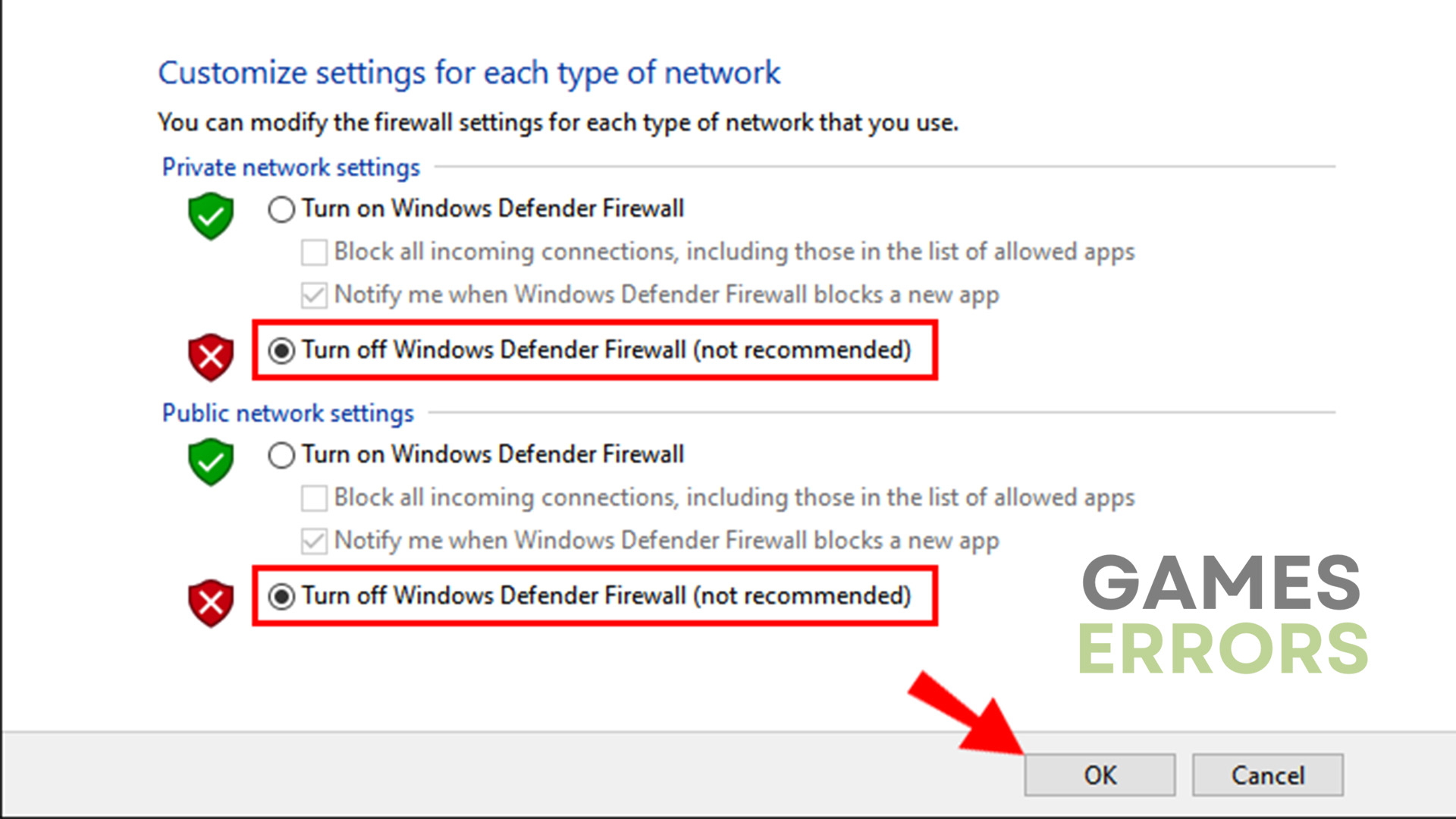Viewport: 1456px width, 819px height.
Task: Click the Customize settings page title
Action: click(x=469, y=74)
